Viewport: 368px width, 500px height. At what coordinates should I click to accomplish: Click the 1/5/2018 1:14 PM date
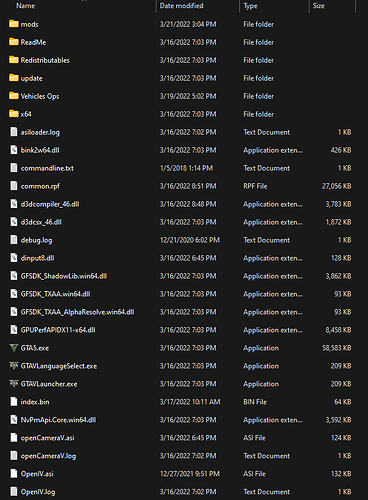(186, 168)
